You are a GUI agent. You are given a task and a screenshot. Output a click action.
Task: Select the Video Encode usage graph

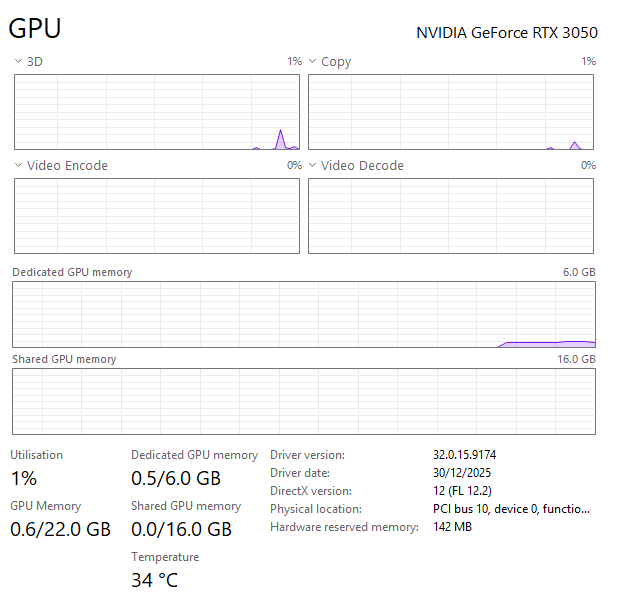(x=157, y=216)
